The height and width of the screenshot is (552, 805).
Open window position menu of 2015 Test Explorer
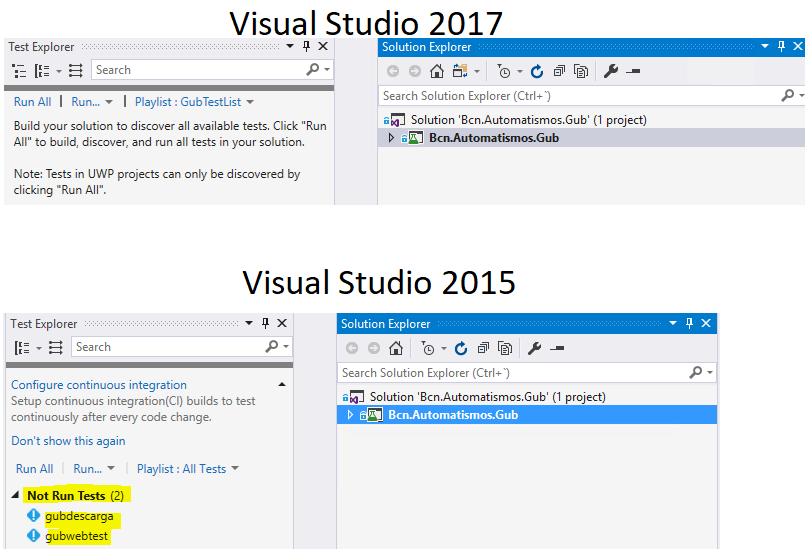click(249, 323)
